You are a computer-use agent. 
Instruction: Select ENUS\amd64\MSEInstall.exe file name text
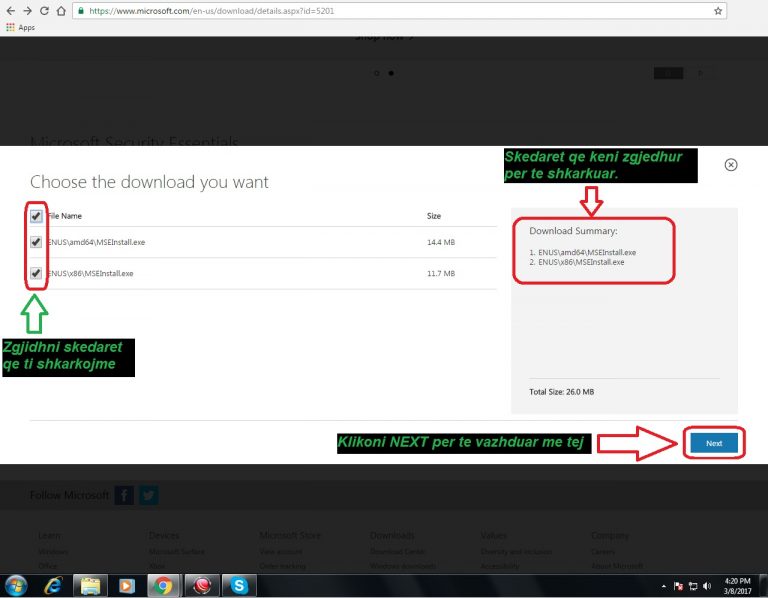[96, 242]
